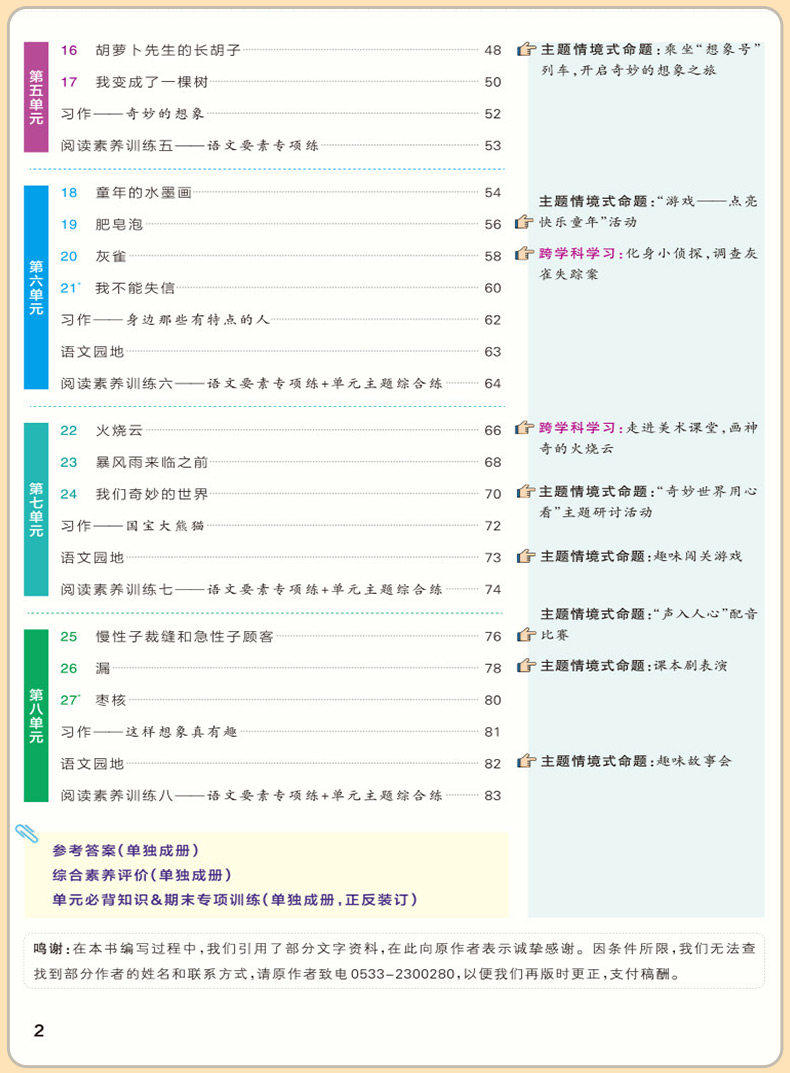This screenshot has height=1073, width=790.
Task: Click 阅读素养训练五 entry
Action: [x=281, y=146]
